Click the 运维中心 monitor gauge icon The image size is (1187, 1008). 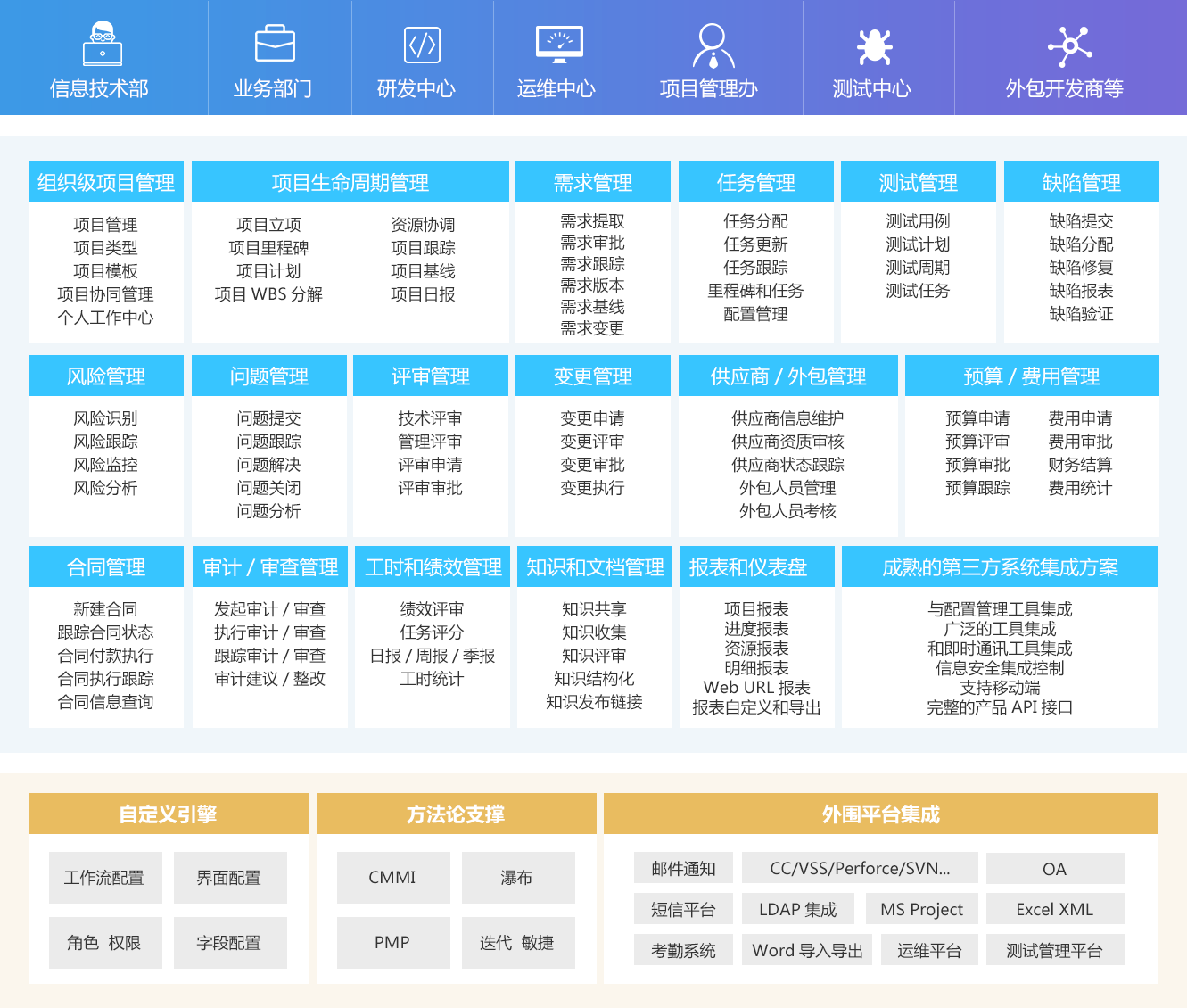click(559, 45)
